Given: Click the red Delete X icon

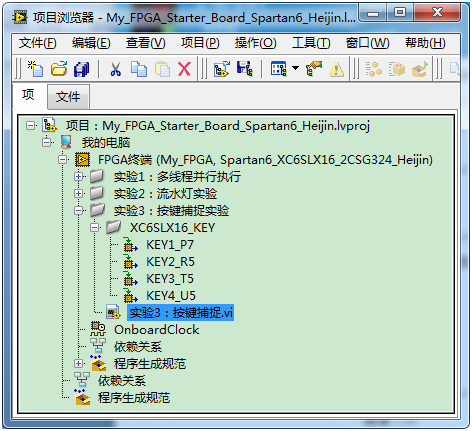Looking at the screenshot, I should pos(184,69).
